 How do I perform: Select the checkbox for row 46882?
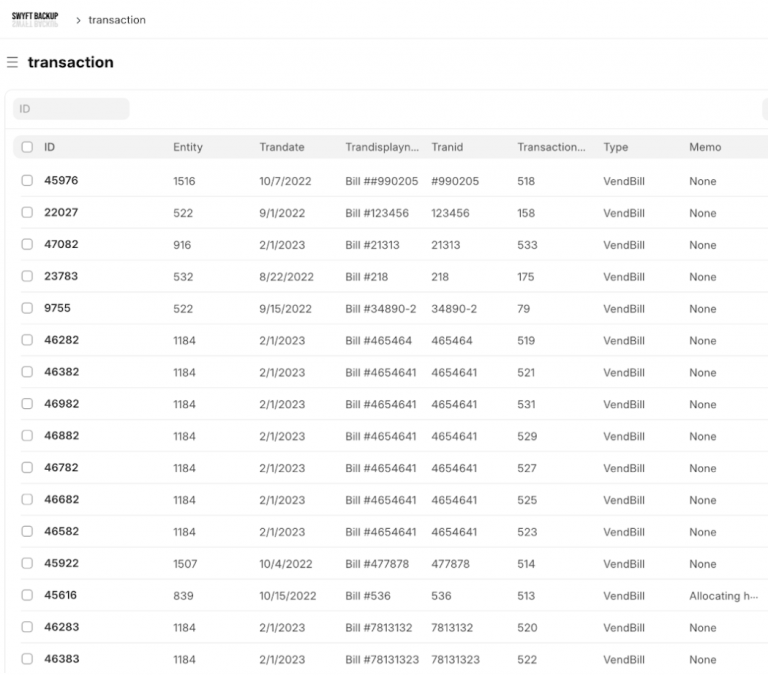(27, 435)
